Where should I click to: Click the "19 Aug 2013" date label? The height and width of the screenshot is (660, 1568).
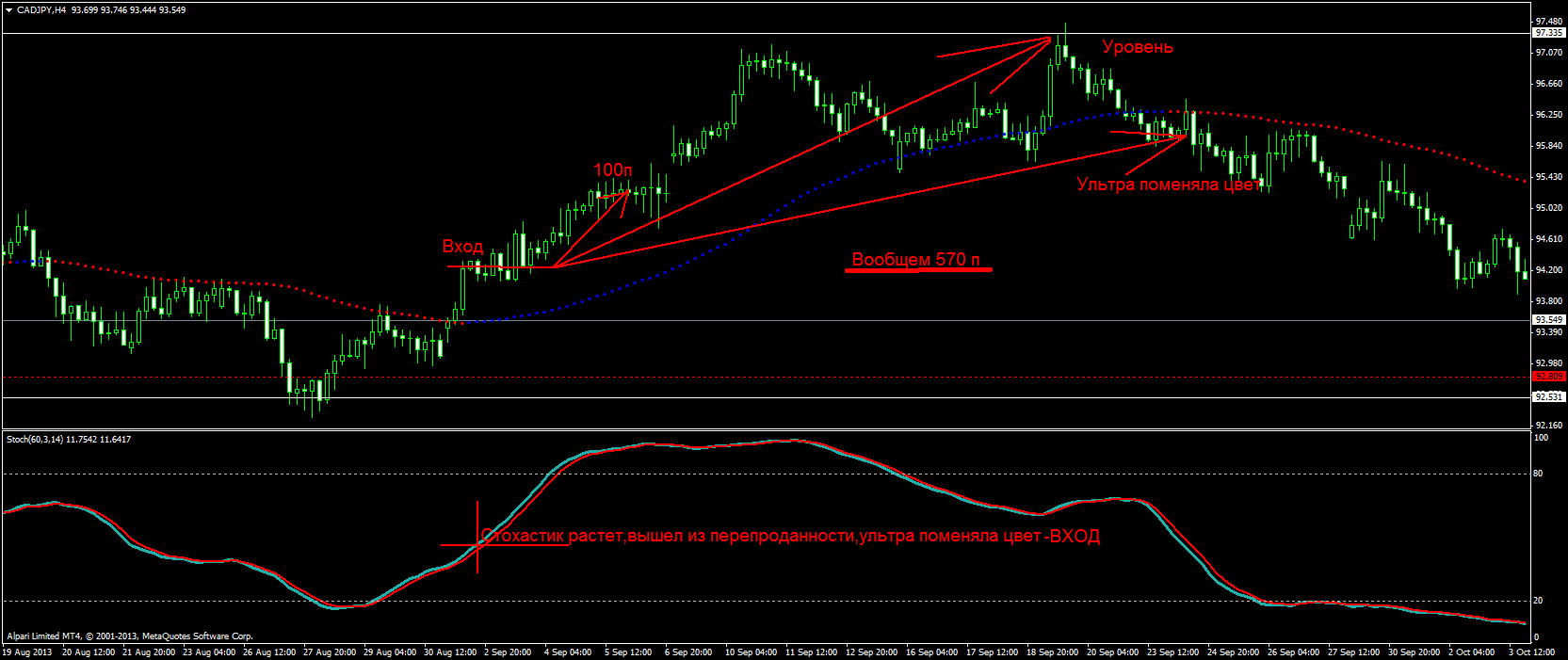coord(27,652)
